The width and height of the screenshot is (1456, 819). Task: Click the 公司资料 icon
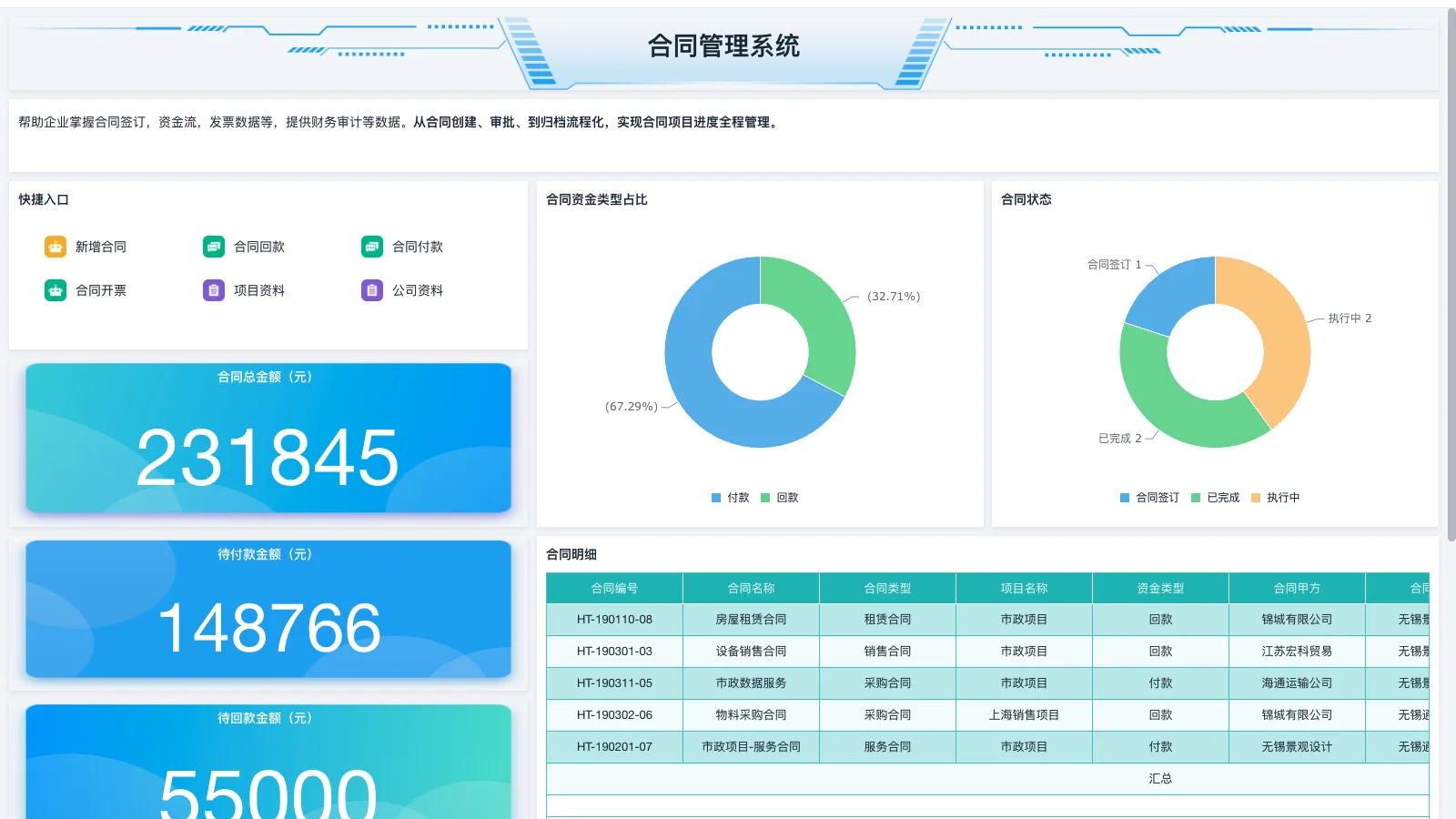(x=371, y=290)
